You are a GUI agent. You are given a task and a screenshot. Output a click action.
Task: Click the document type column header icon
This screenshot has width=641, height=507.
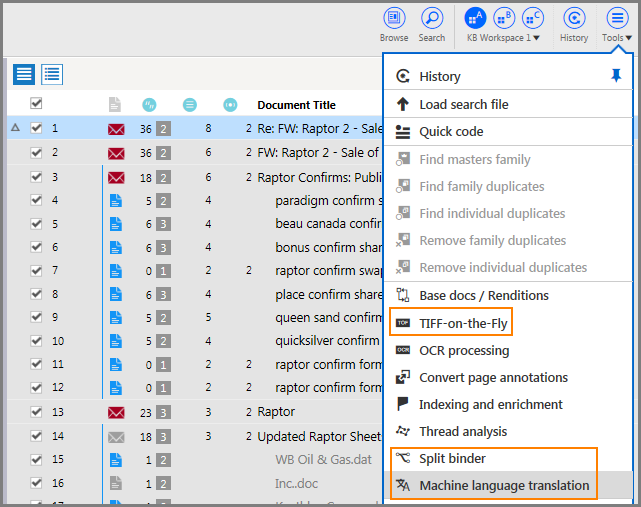[115, 105]
